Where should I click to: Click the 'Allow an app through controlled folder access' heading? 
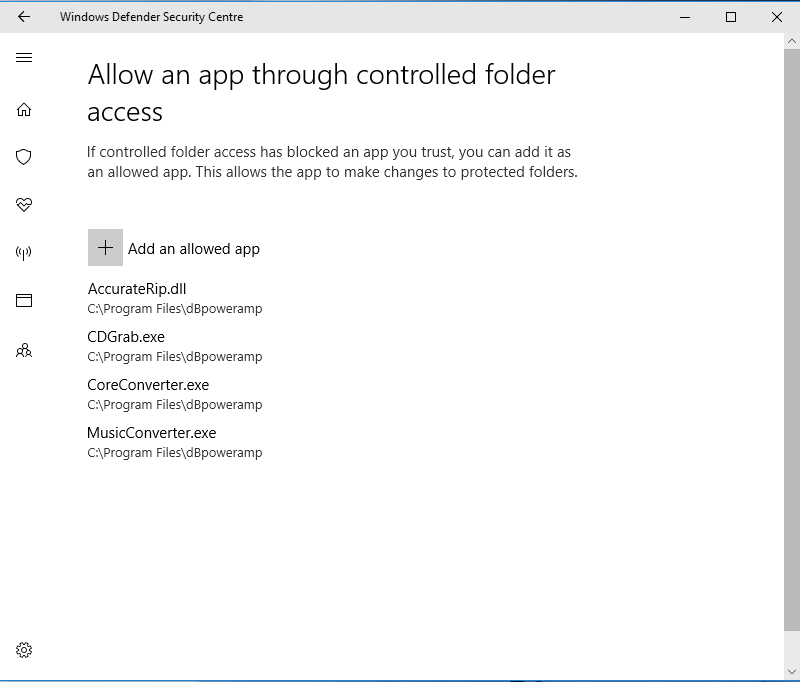coord(321,93)
